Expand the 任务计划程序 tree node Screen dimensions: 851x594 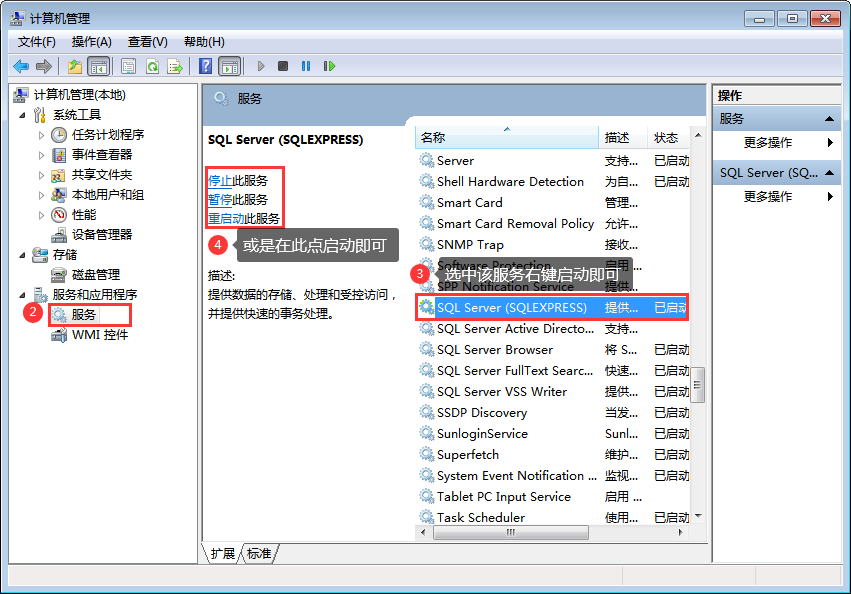(x=41, y=135)
